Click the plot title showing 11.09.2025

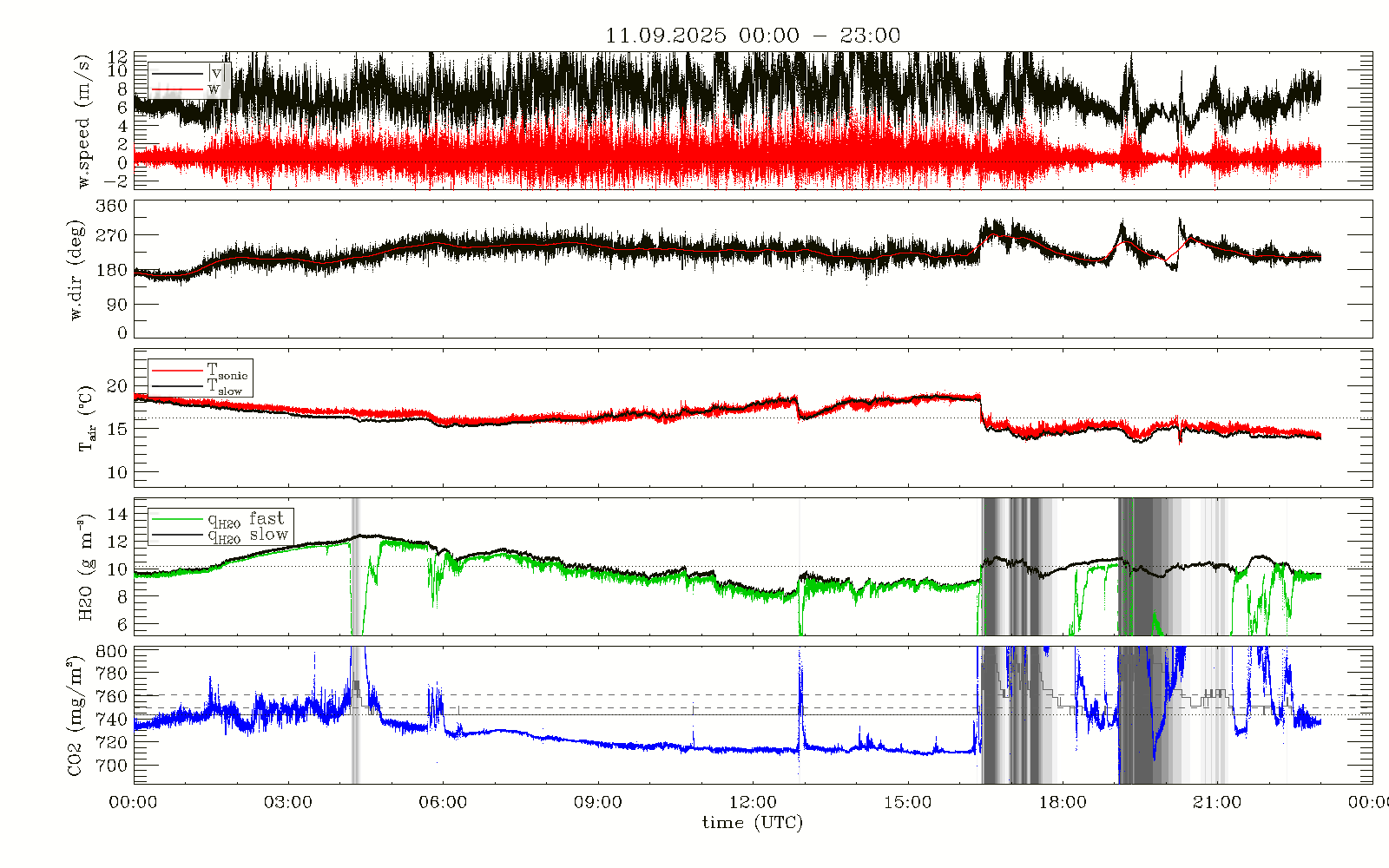[752, 36]
